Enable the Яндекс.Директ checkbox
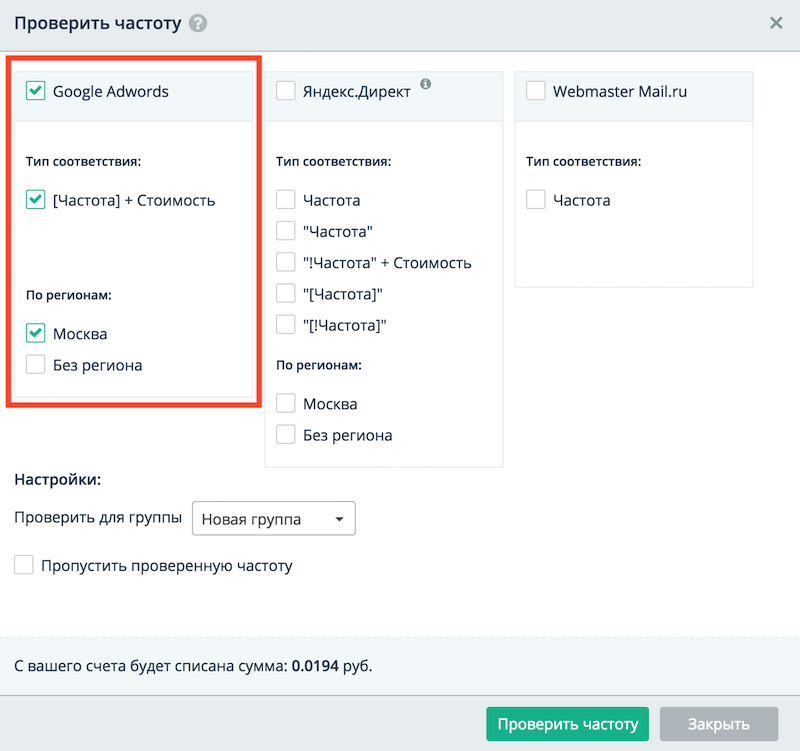 click(x=286, y=91)
